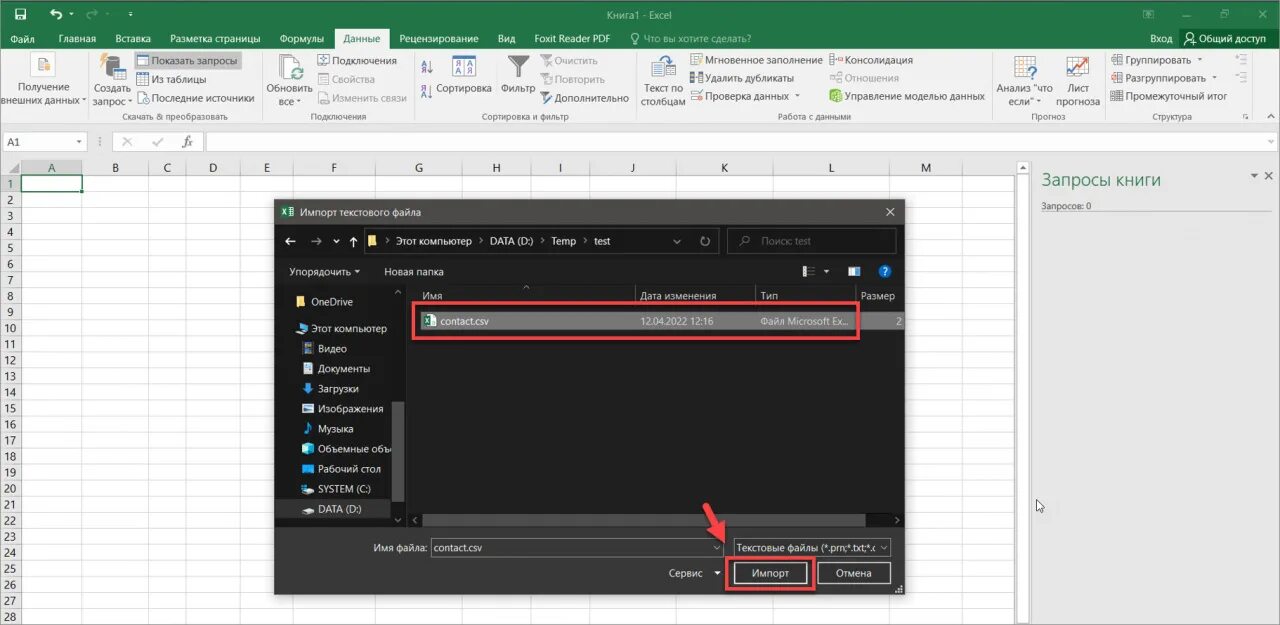Open the Сервис dropdown
The width and height of the screenshot is (1280, 625).
click(695, 573)
